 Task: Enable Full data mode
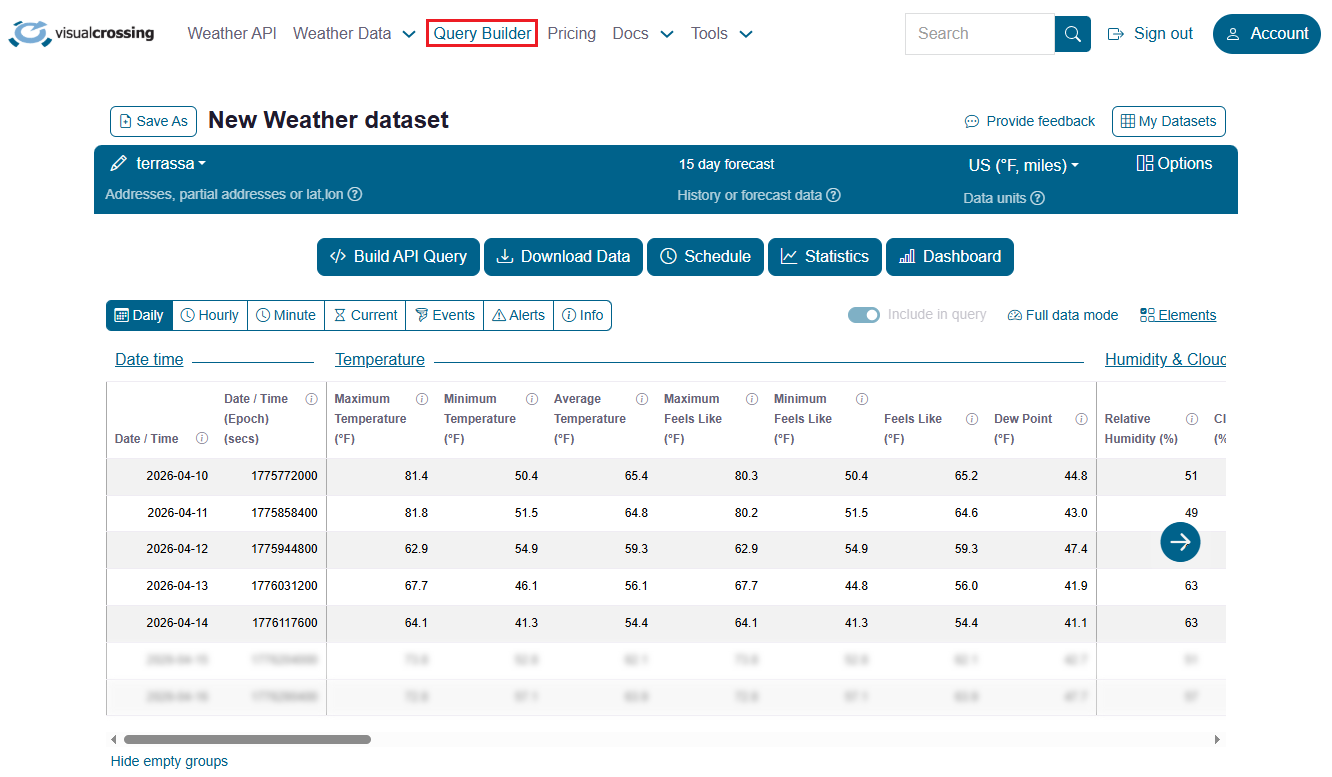pyautogui.click(x=1062, y=315)
